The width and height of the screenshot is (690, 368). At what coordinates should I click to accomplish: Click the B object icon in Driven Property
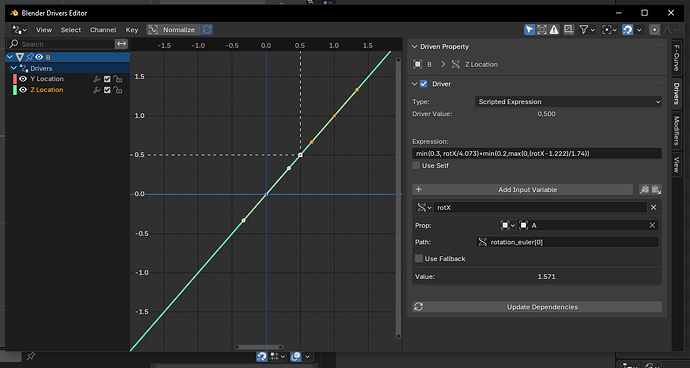418,64
